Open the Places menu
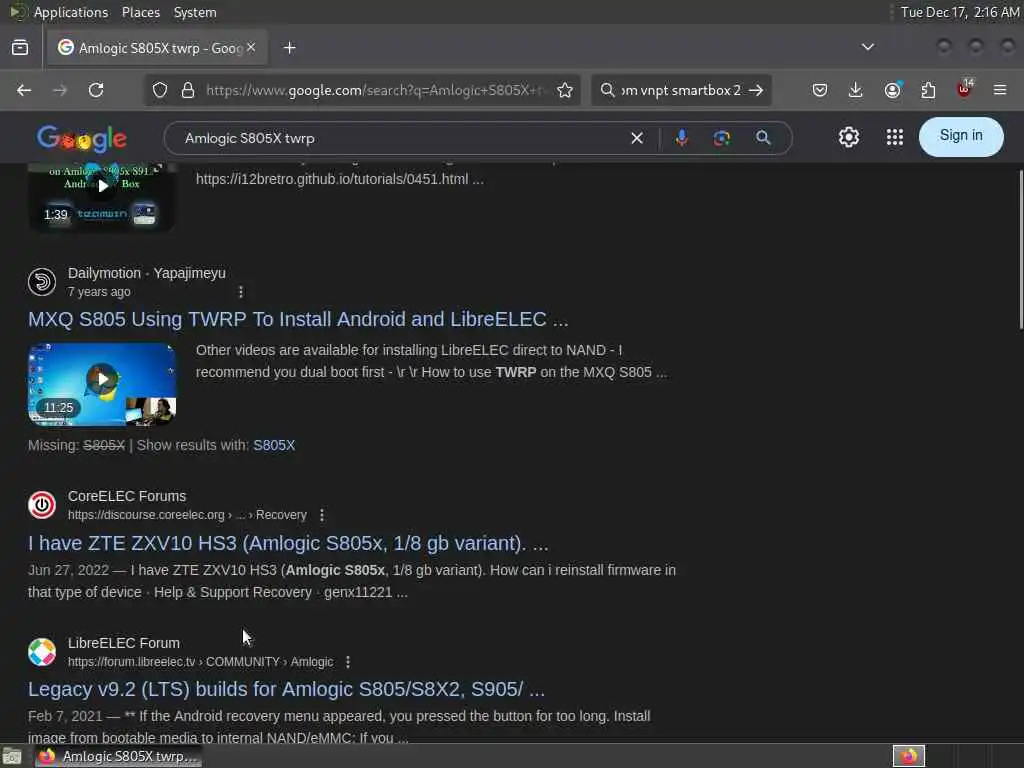 pos(141,12)
